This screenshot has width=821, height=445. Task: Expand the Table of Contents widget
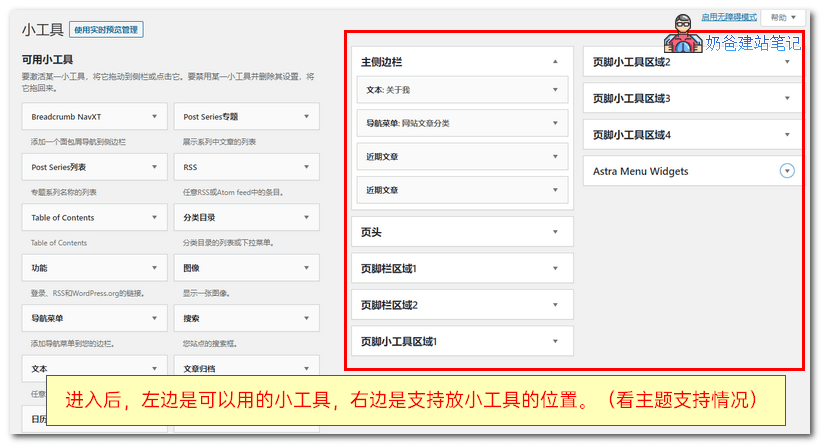[95, 217]
